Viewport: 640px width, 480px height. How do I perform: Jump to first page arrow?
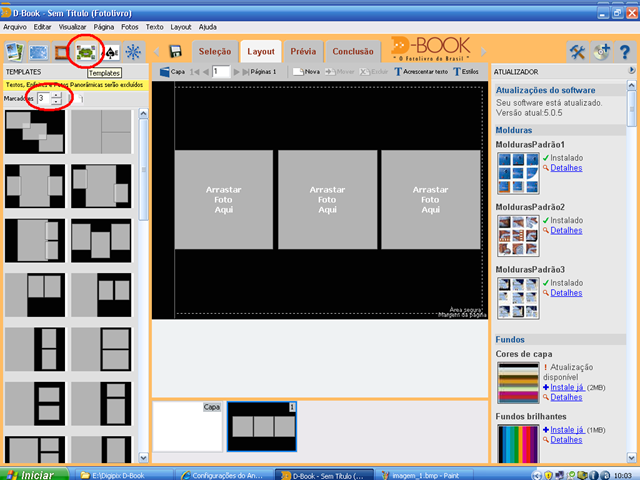tap(194, 72)
